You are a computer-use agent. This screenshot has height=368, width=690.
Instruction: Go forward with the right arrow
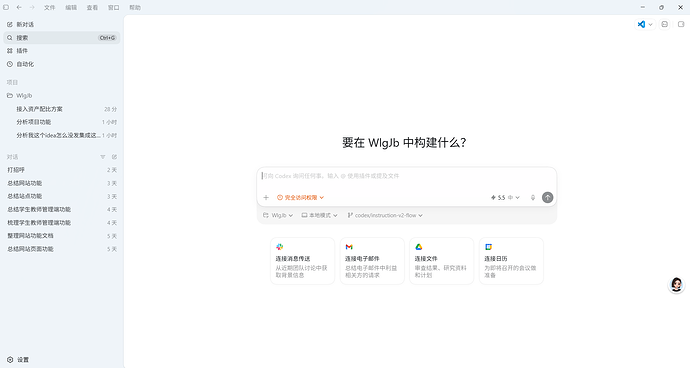(32, 7)
